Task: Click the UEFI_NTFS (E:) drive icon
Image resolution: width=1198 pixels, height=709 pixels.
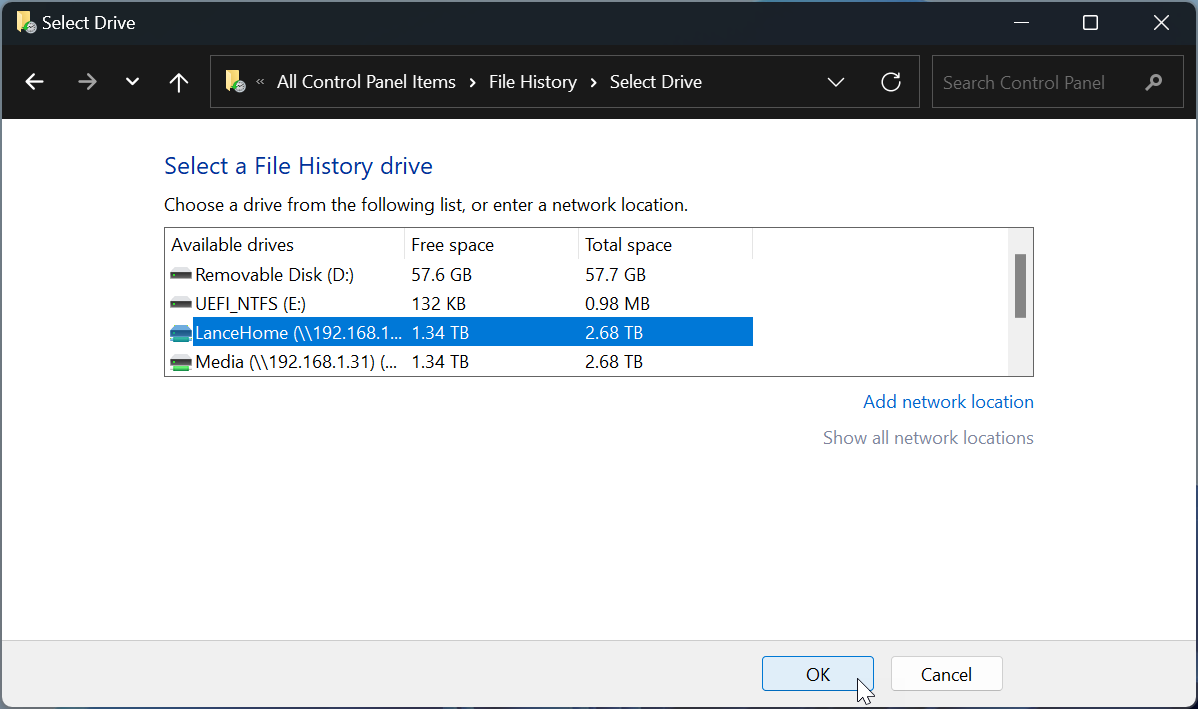Action: tap(181, 304)
